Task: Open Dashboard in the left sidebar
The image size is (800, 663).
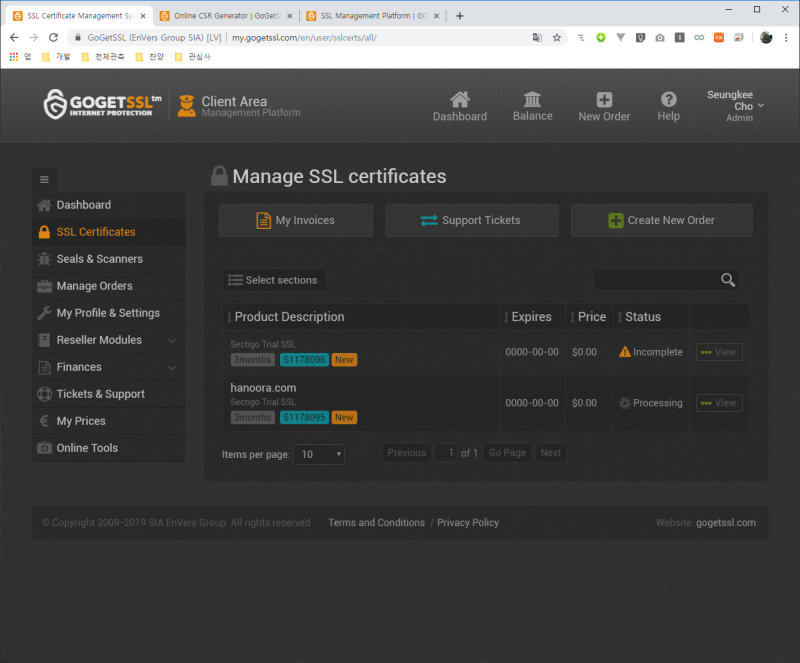Action: [109, 205]
